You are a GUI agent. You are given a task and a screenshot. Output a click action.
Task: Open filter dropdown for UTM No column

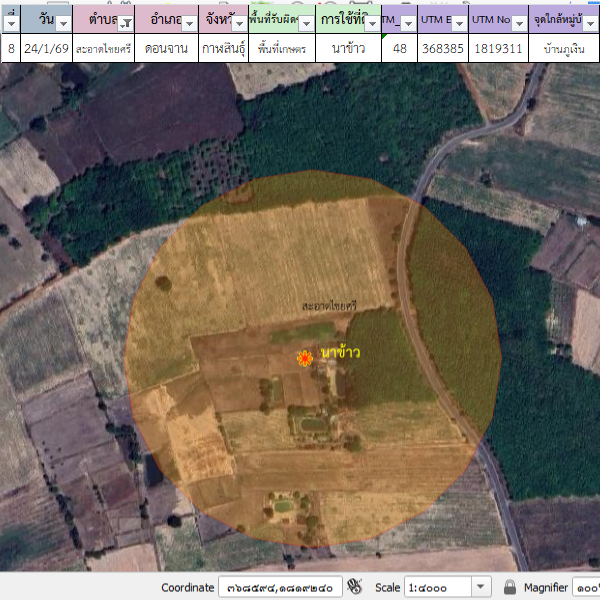[521, 22]
